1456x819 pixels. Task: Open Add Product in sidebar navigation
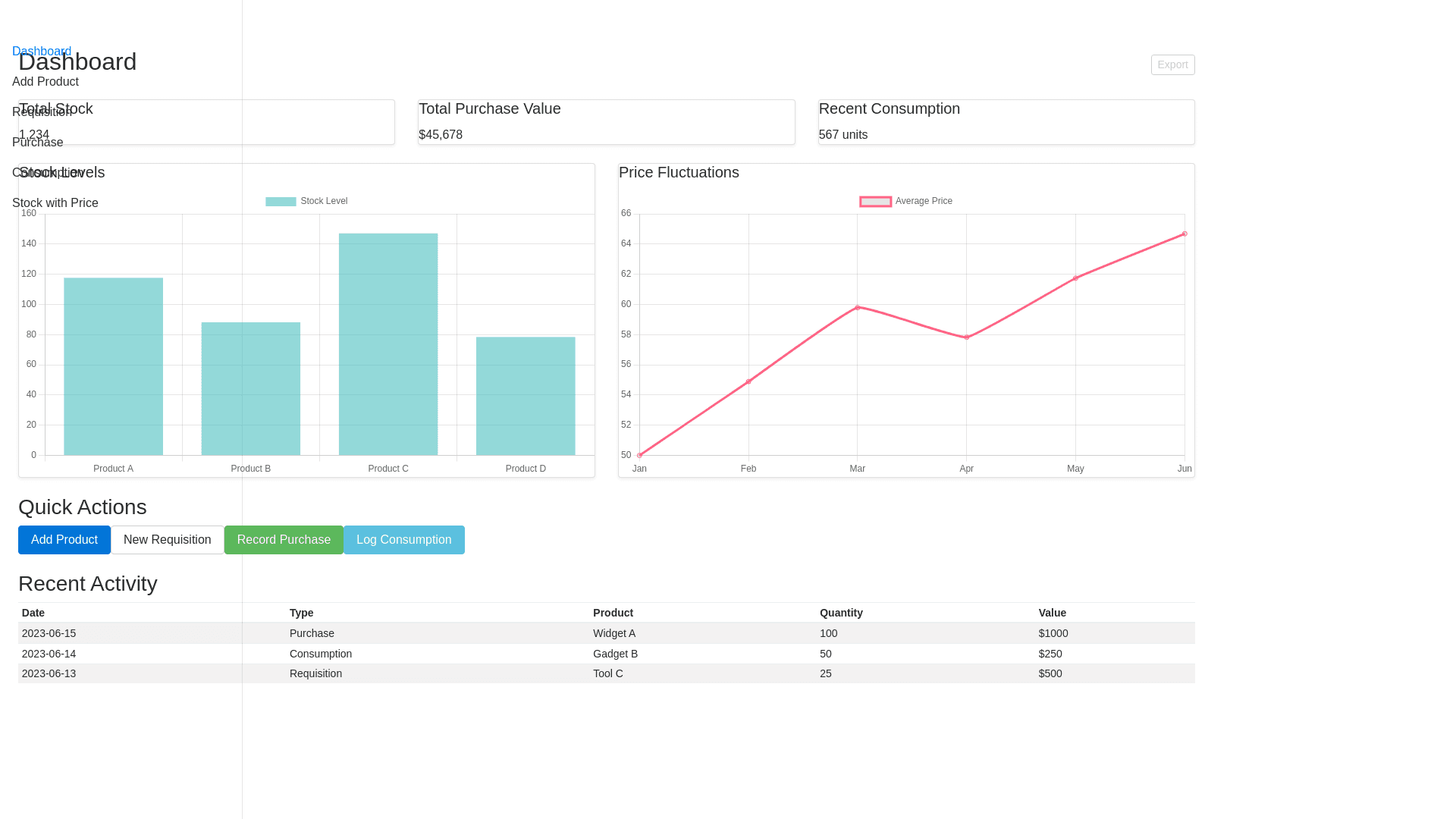point(45,82)
